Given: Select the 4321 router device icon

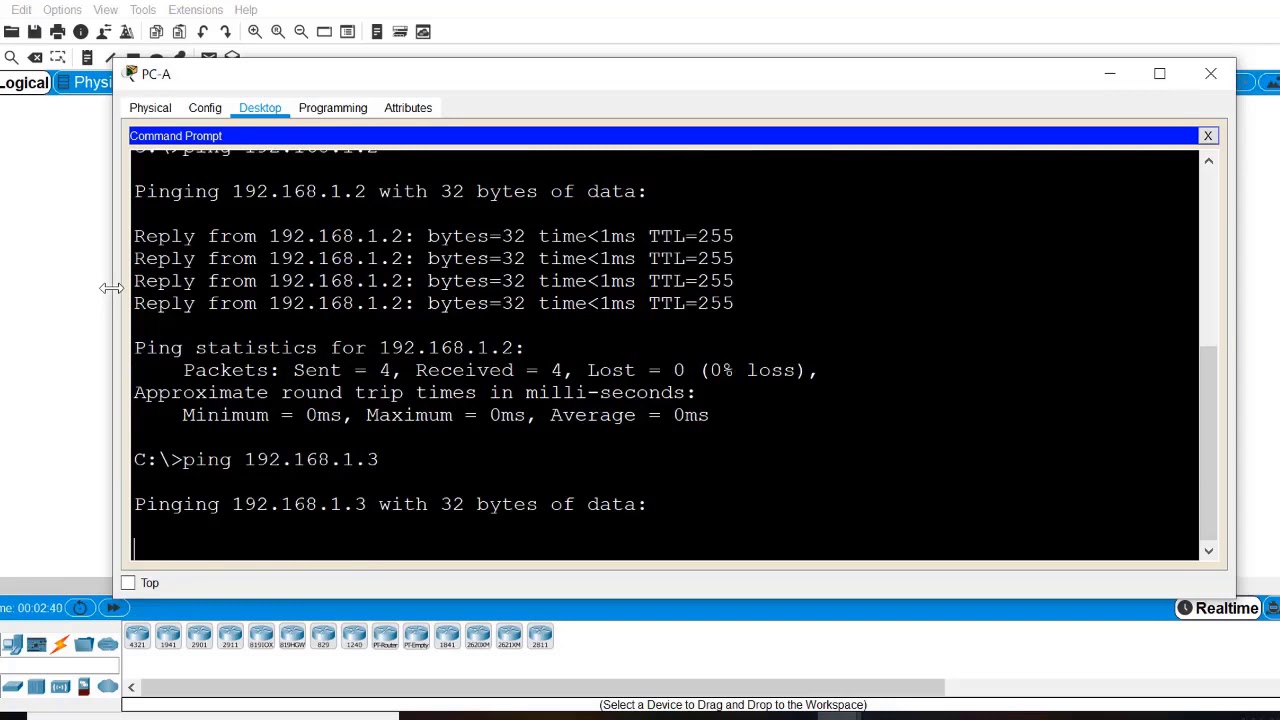Looking at the screenshot, I should (x=137, y=636).
